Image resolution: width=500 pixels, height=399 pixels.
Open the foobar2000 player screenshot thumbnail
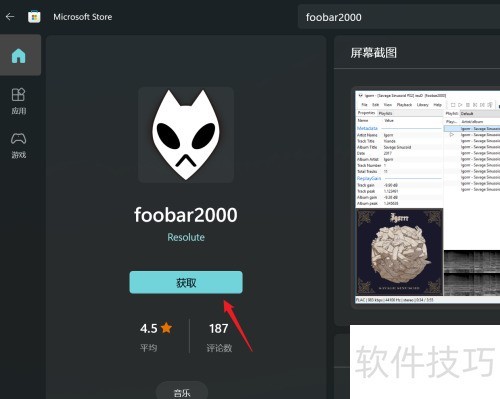(427, 197)
